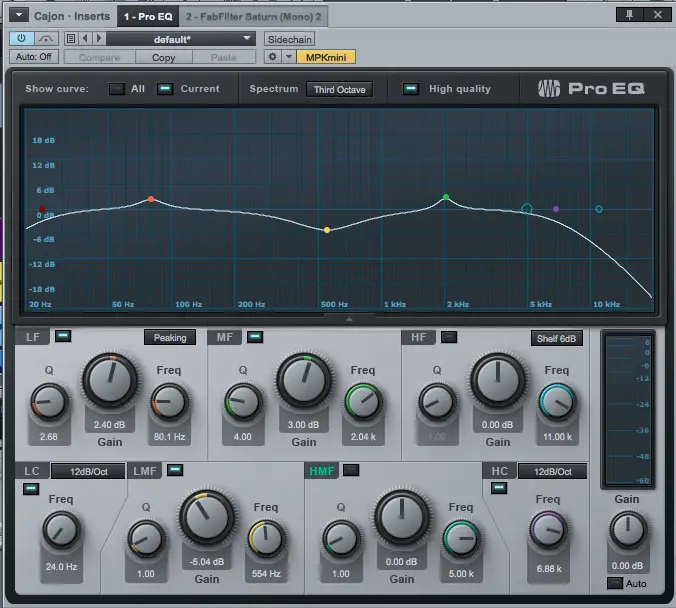Click the LF Freq knob
This screenshot has height=608, width=676.
point(169,402)
